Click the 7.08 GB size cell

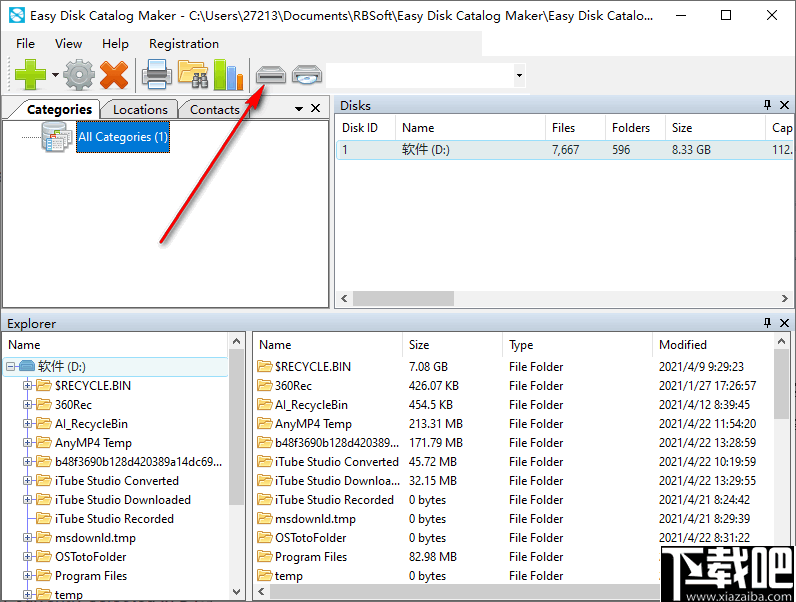(x=428, y=366)
